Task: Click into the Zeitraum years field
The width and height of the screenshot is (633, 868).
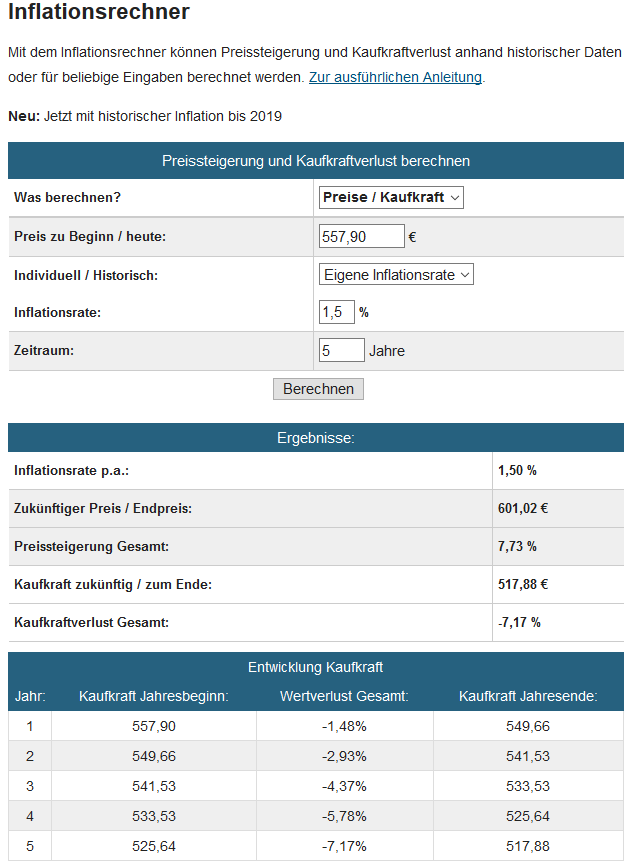Action: 342,350
